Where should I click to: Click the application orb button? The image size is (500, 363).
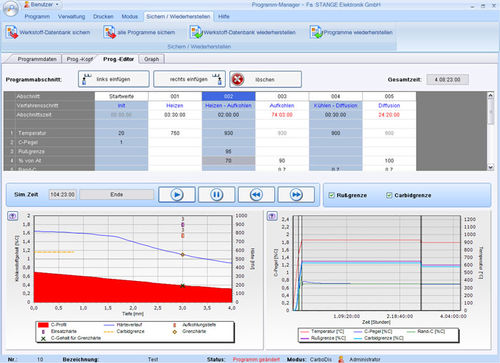click(x=11, y=9)
